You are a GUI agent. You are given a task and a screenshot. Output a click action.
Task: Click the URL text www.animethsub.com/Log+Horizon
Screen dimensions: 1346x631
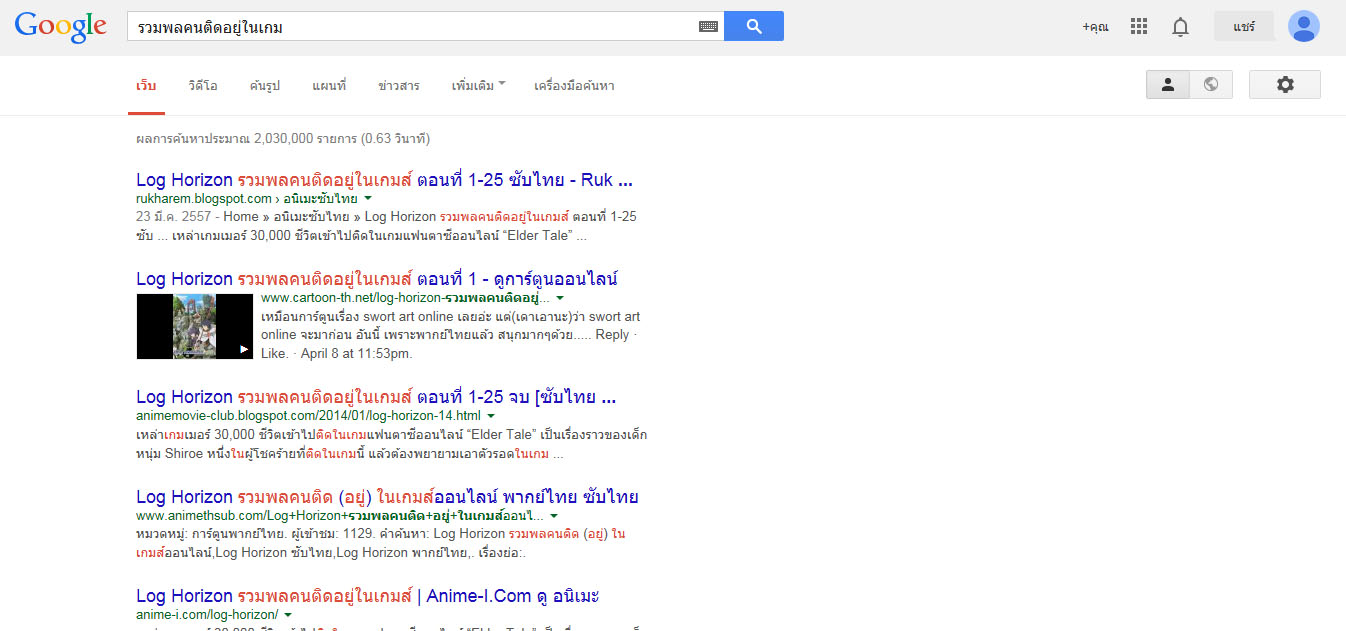(340, 516)
